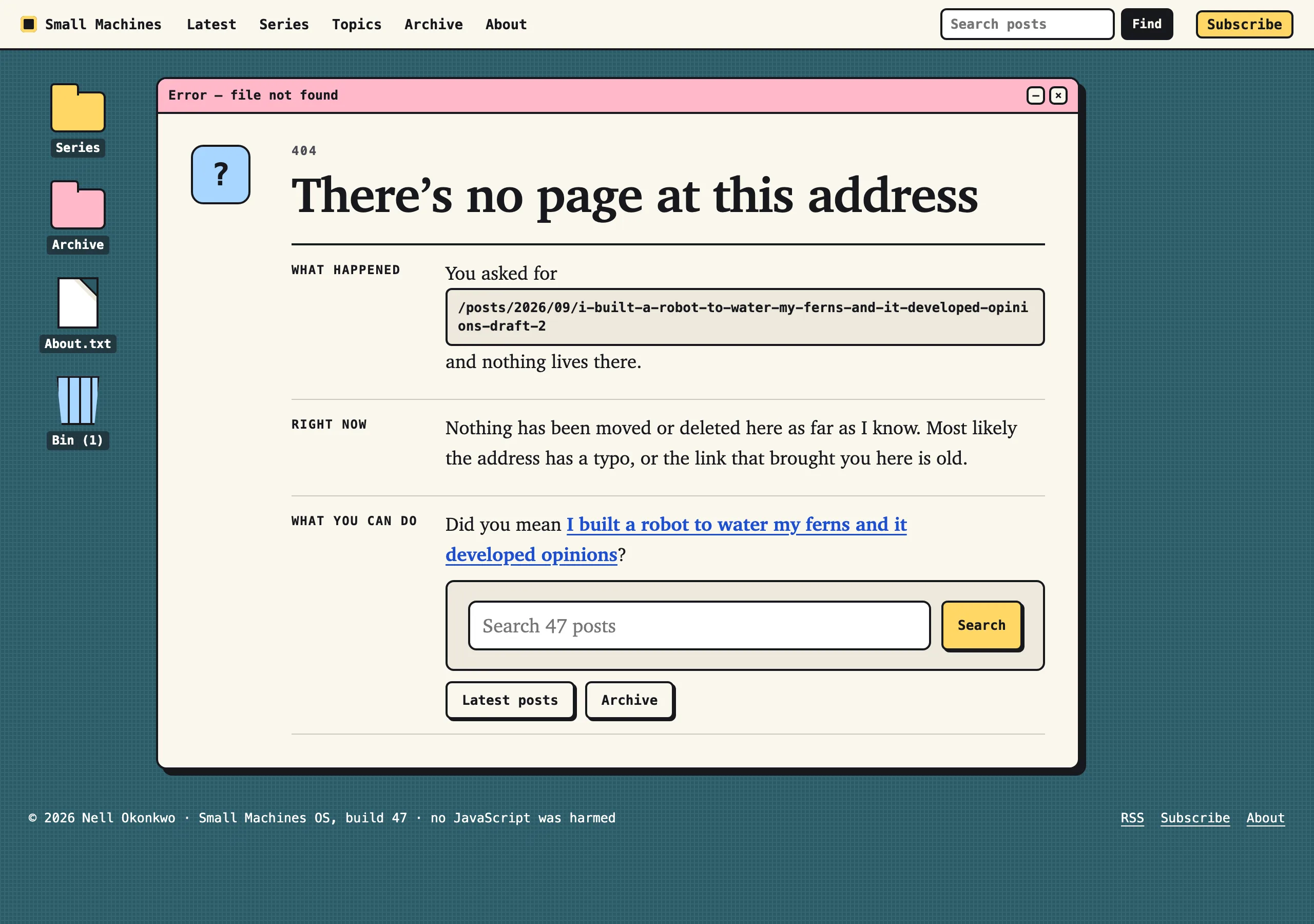Viewport: 1314px width, 924px height.
Task: Open Series in top navigation
Action: pyautogui.click(x=284, y=25)
